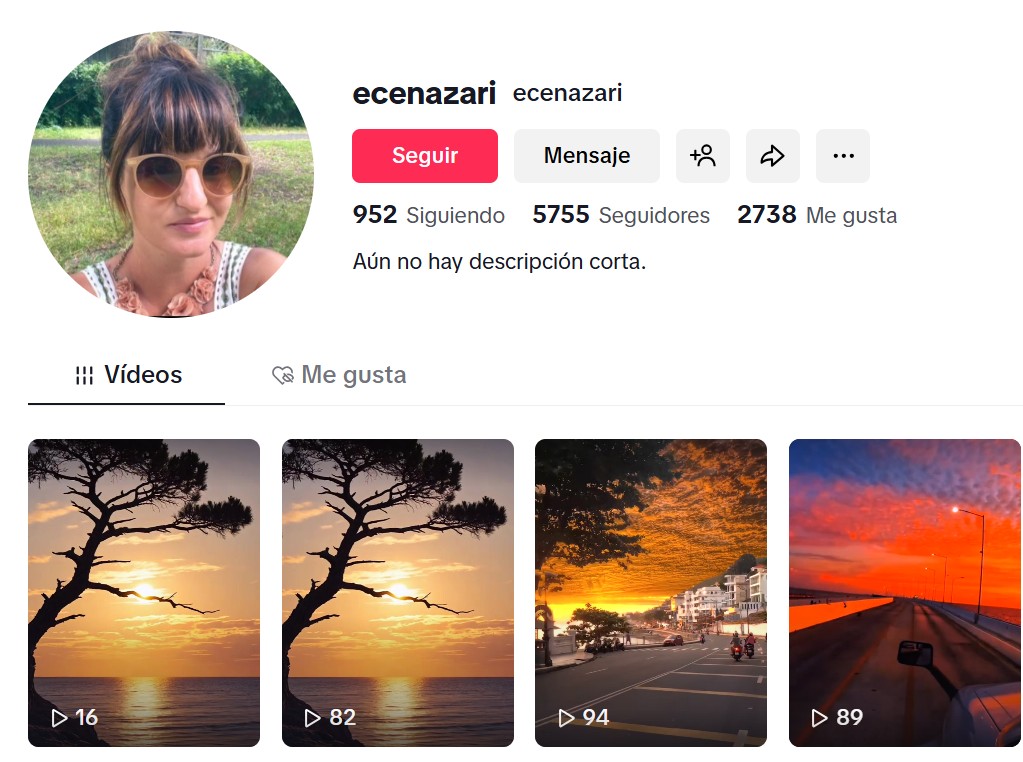
Task: Click the locked heart icon beside Me gusta
Action: pos(283,375)
